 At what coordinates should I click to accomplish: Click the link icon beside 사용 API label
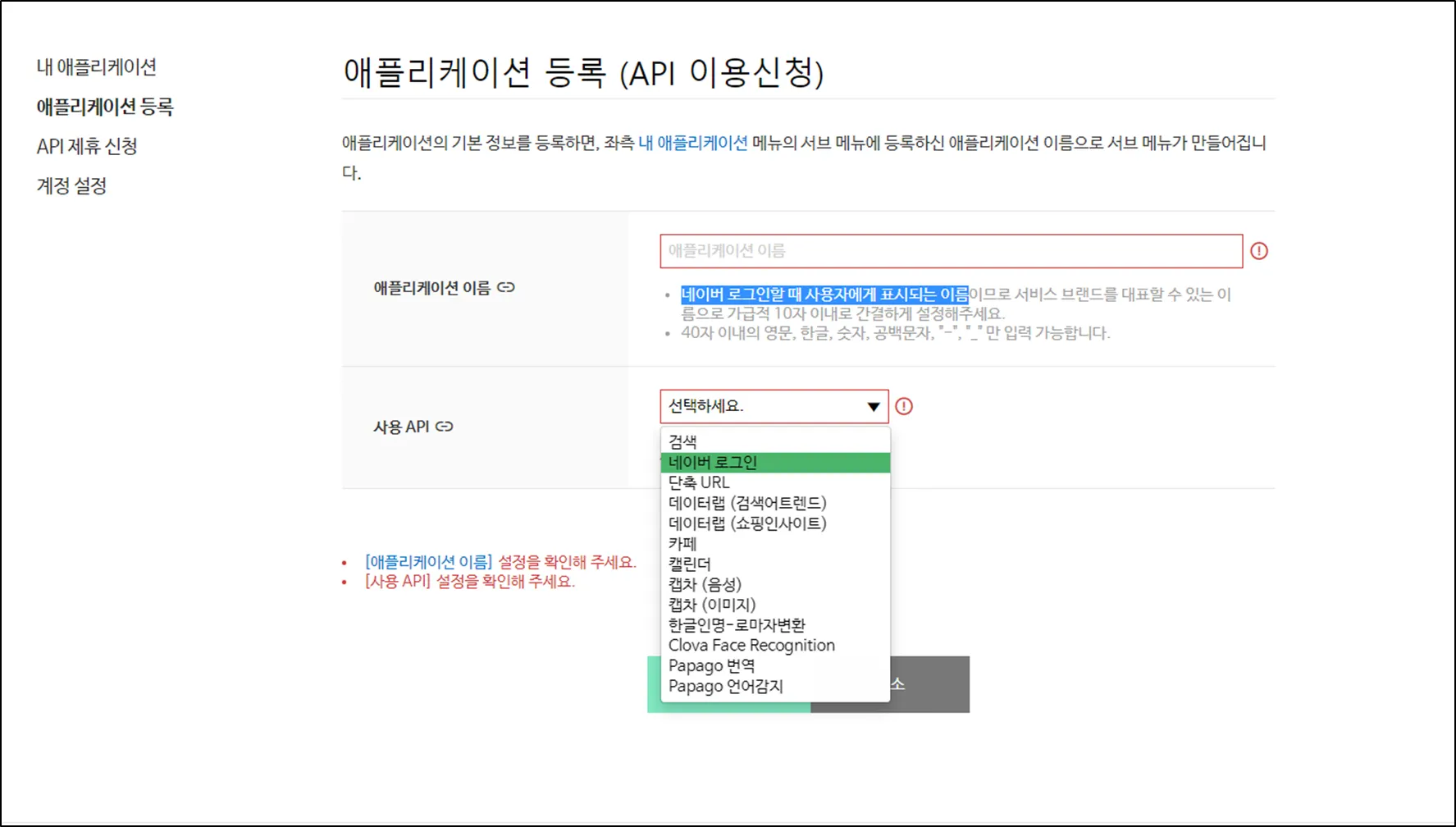[445, 427]
